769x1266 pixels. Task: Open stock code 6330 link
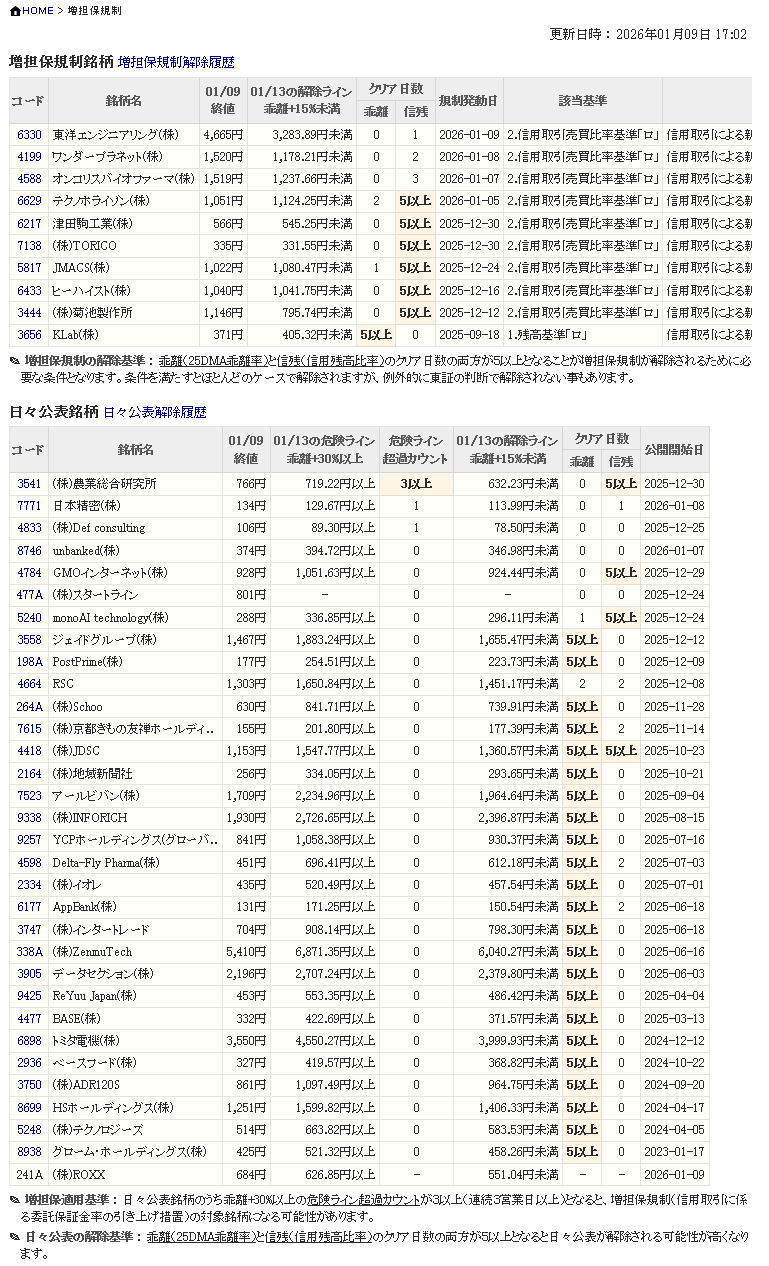[29, 135]
